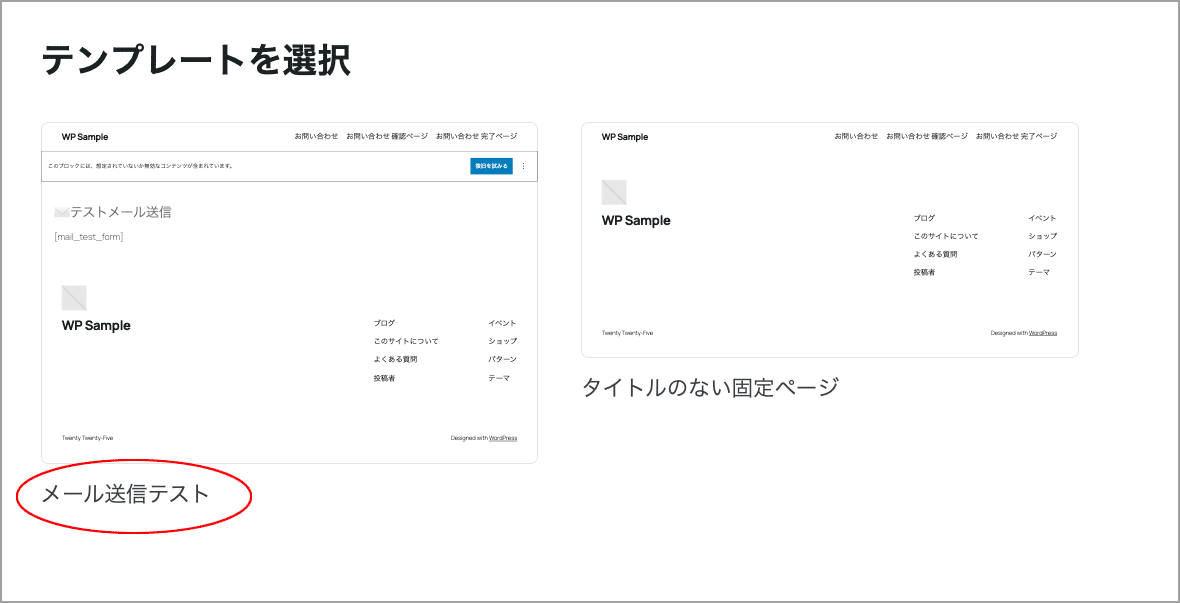This screenshot has width=1180, height=603.
Task: Click the gray logo placeholder in the left template
Action: click(x=74, y=297)
